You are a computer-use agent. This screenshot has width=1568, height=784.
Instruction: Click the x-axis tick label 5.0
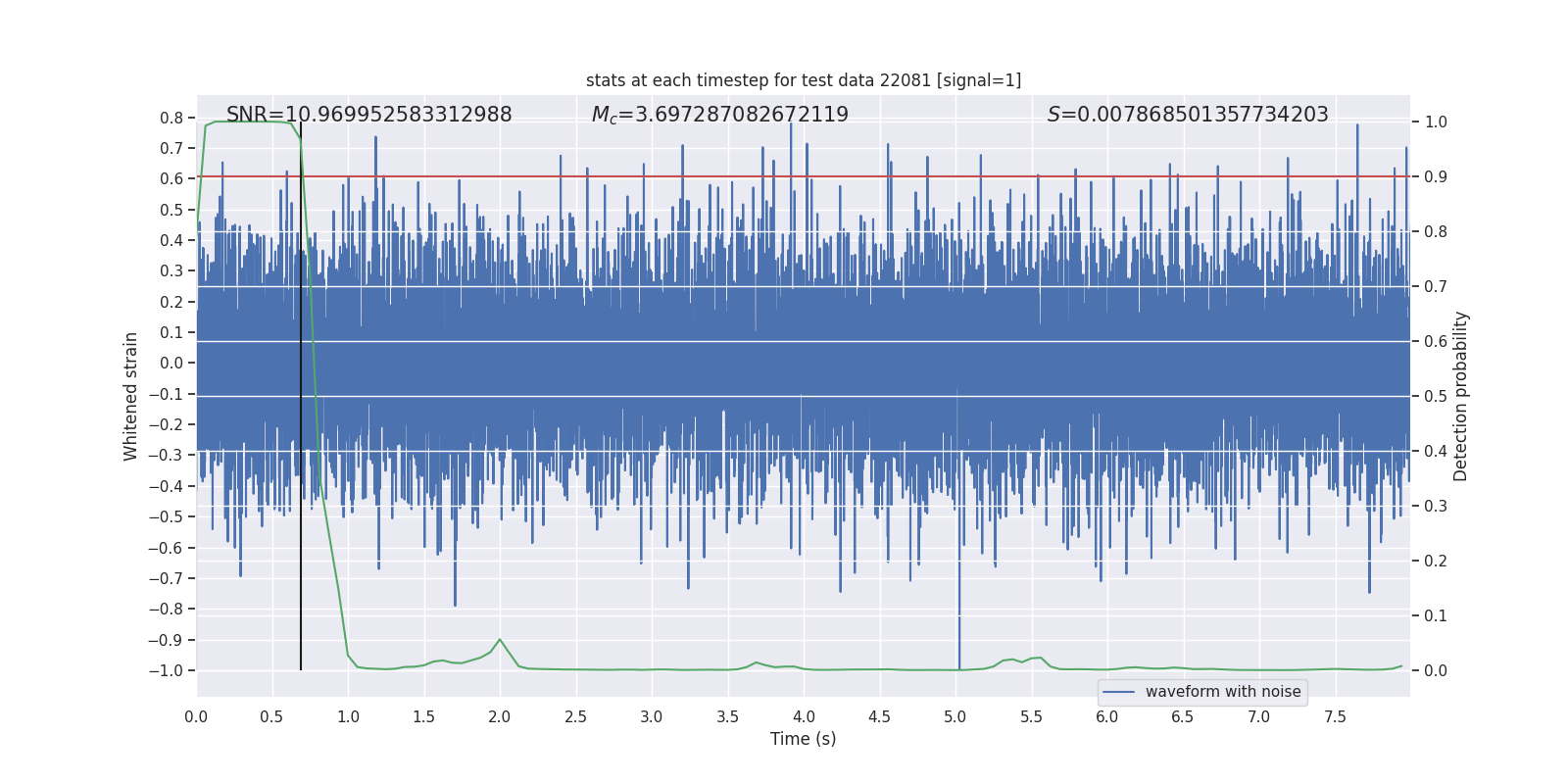[955, 717]
